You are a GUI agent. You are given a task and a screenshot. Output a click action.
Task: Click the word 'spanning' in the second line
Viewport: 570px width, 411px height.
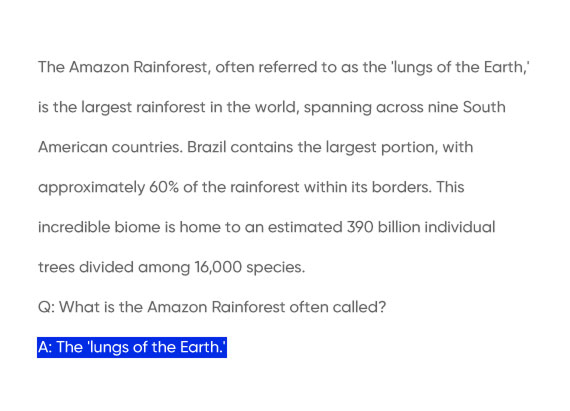point(337,108)
